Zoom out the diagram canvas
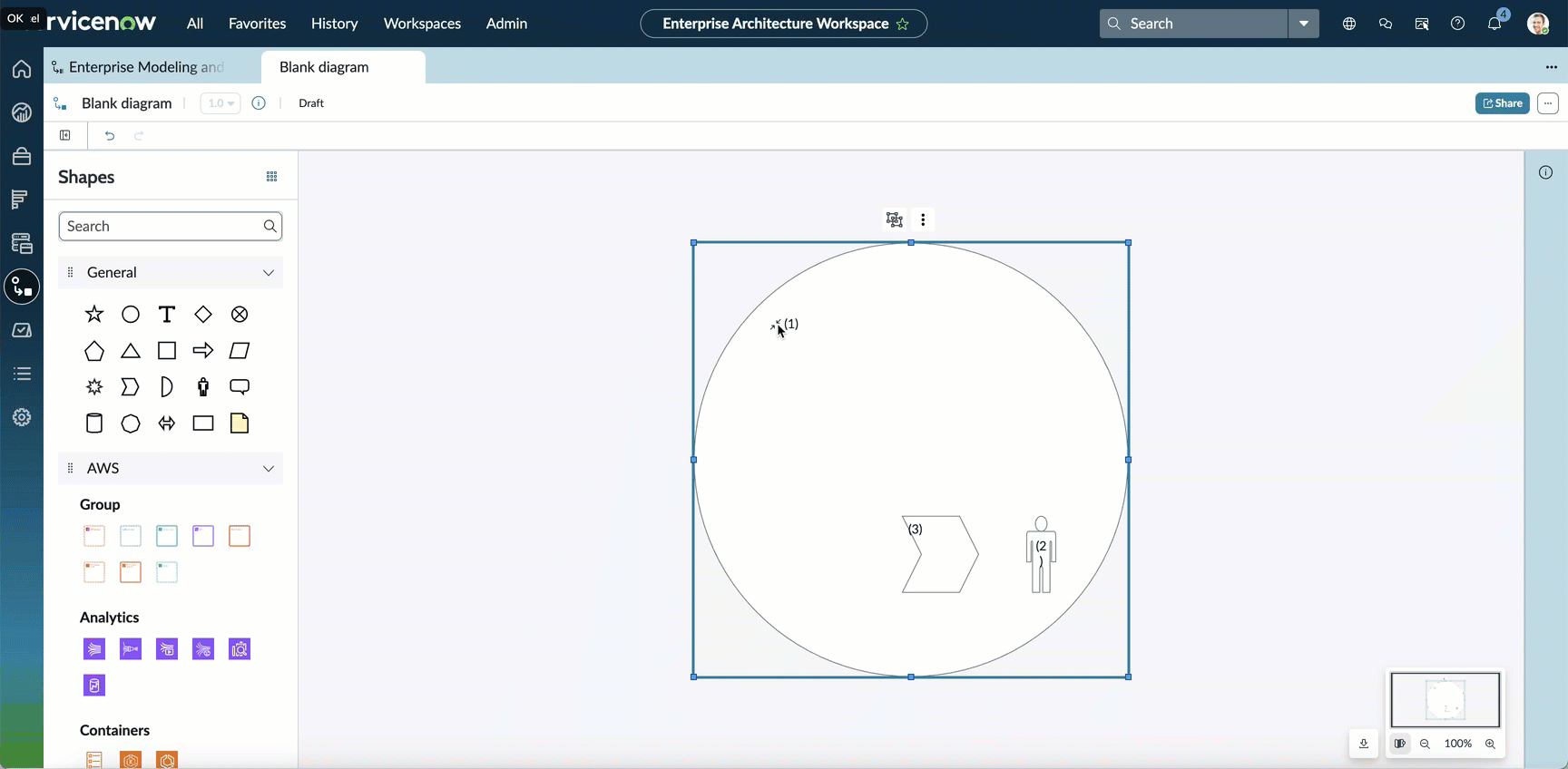This screenshot has height=769, width=1568. click(1425, 744)
